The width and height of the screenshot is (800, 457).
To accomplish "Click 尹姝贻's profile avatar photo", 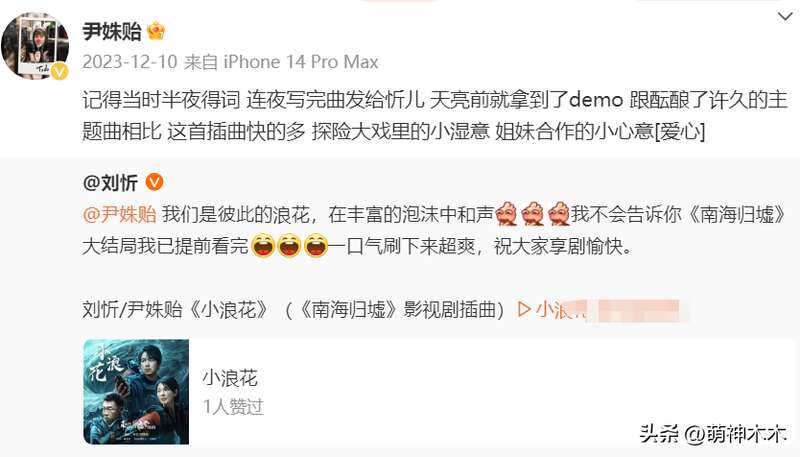I will point(35,46).
